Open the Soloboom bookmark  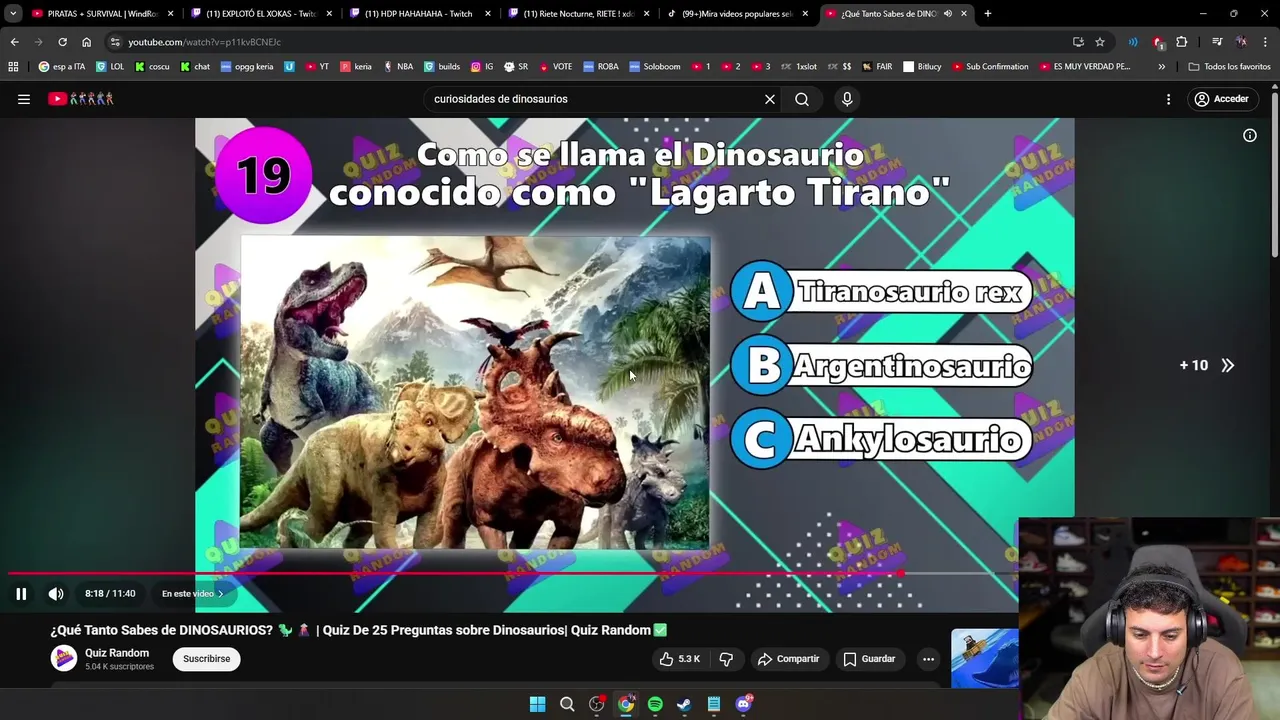pos(655,67)
